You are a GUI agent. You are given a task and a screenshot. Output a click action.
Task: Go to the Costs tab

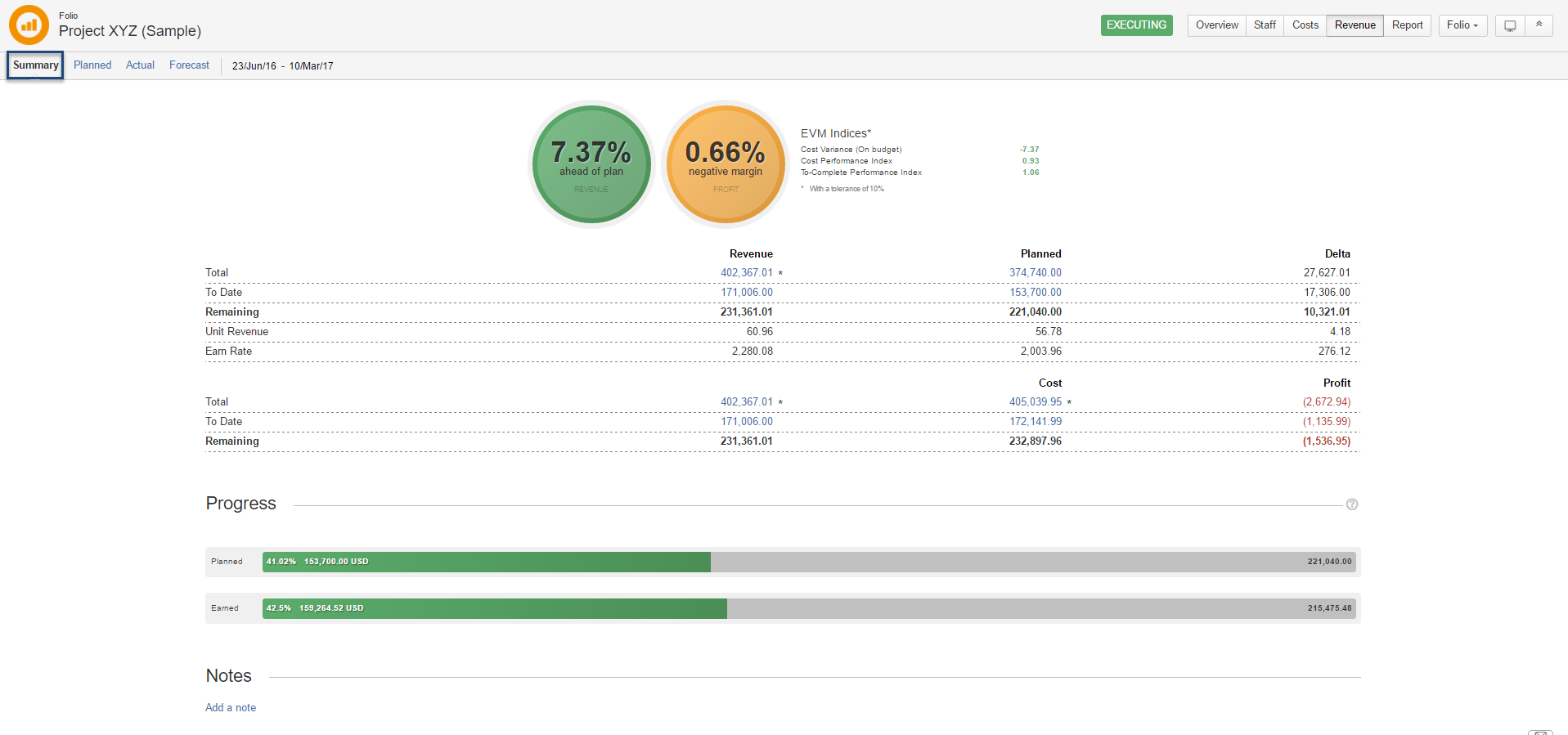point(1305,25)
